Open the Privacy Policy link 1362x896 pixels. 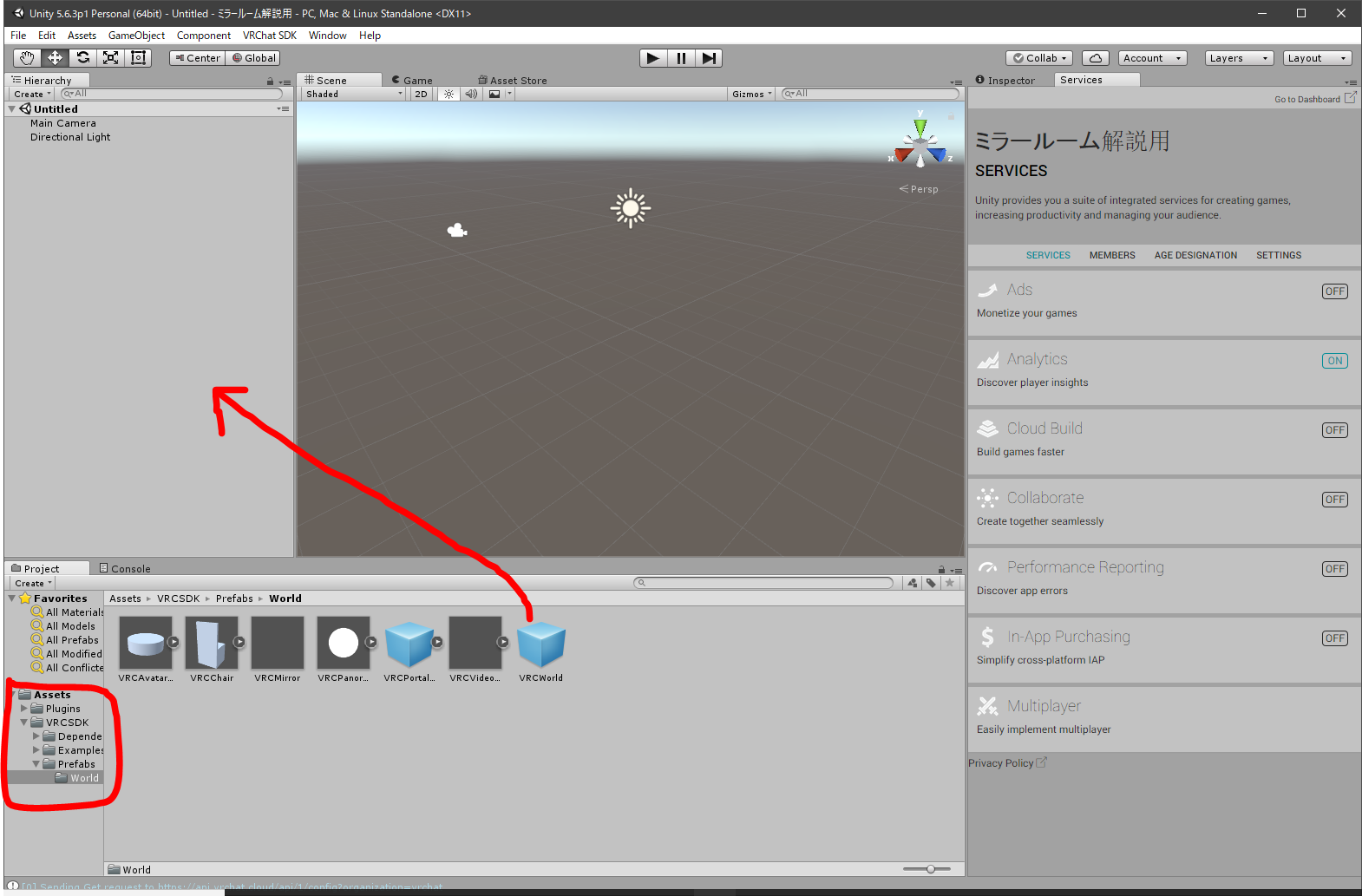click(1007, 763)
